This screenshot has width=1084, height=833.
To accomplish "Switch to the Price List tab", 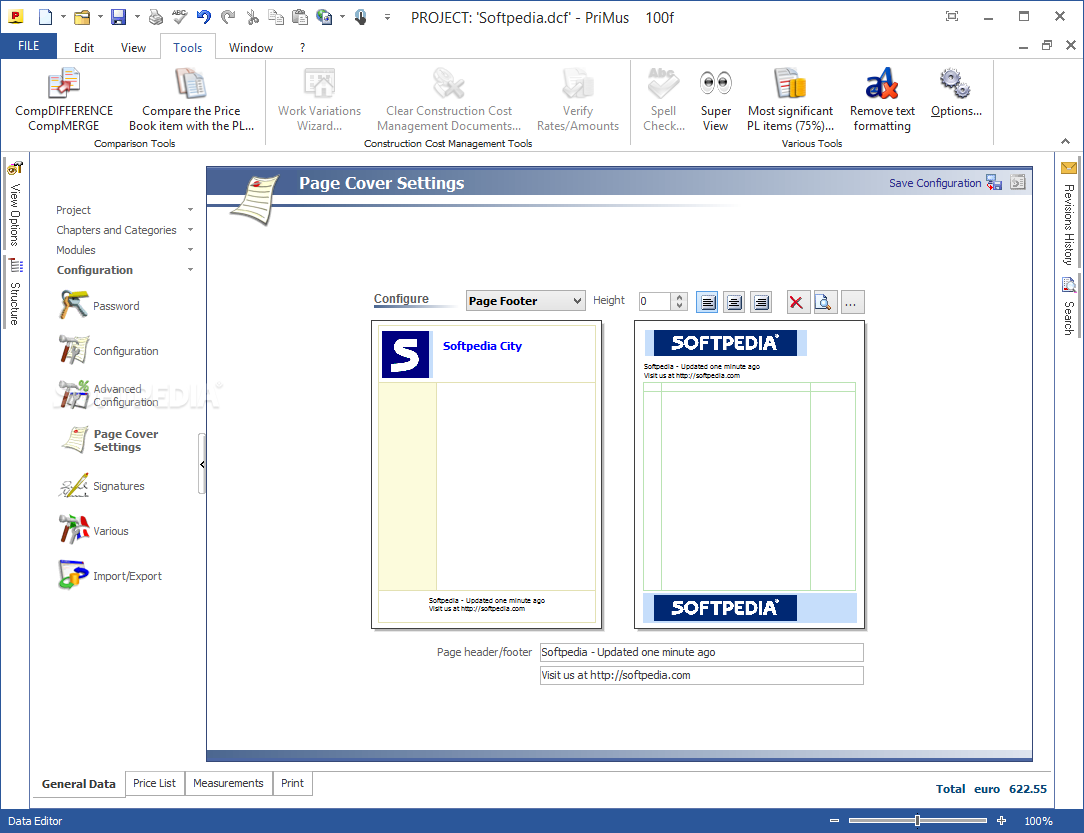I will coord(154,783).
